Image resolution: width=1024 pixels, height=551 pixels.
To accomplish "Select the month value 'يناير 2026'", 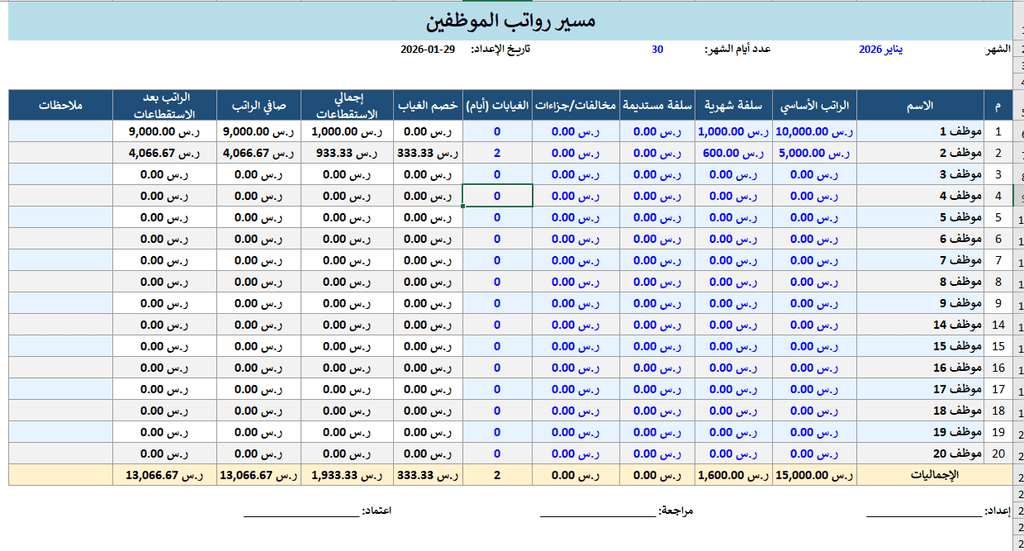I will tap(880, 49).
